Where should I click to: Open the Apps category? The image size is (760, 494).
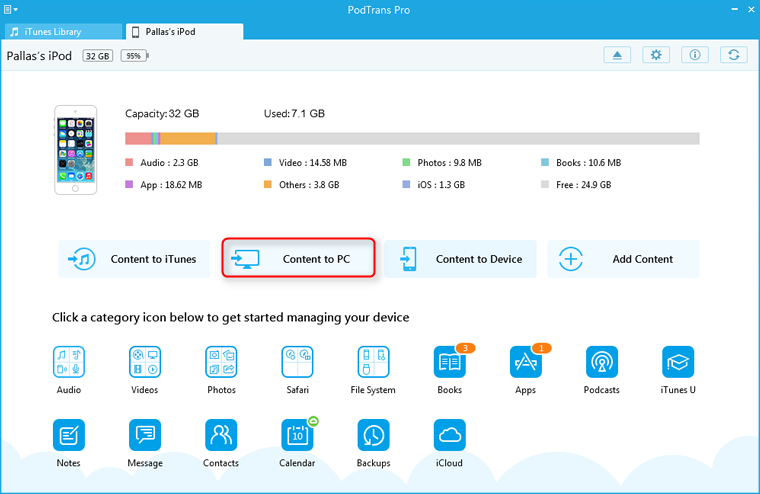[526, 362]
